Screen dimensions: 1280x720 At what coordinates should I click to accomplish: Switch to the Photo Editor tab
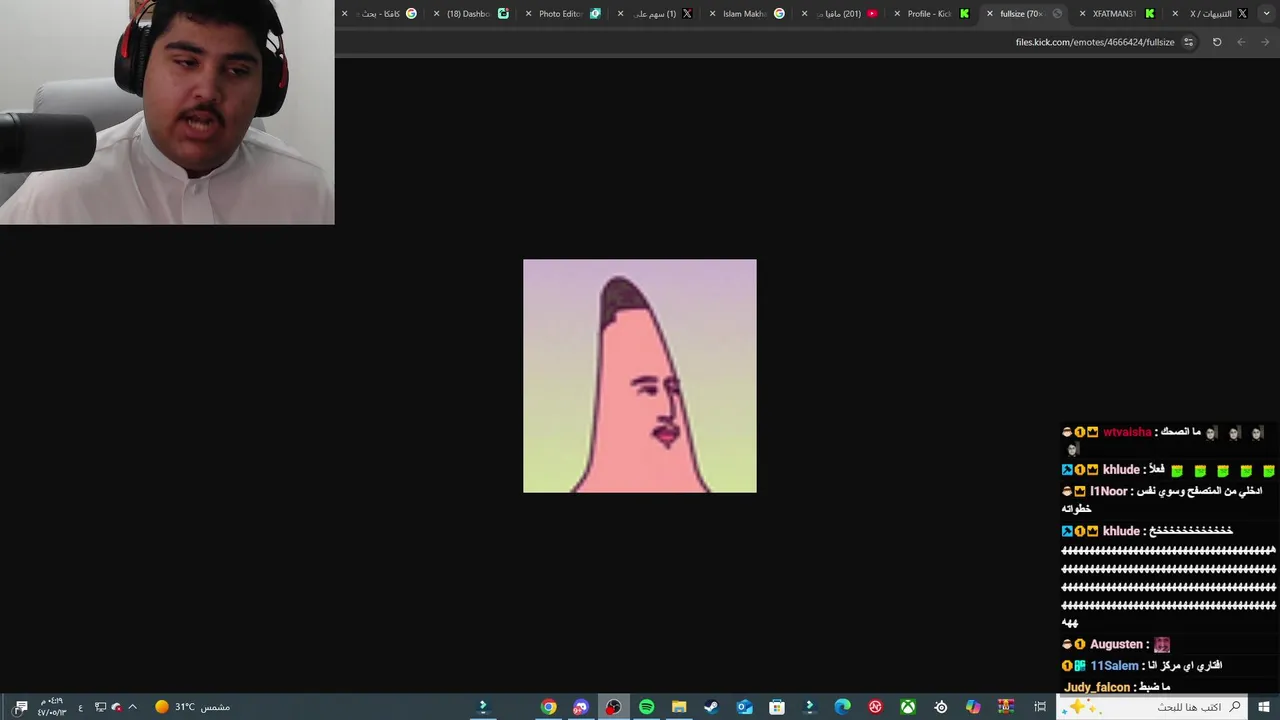pyautogui.click(x=563, y=13)
